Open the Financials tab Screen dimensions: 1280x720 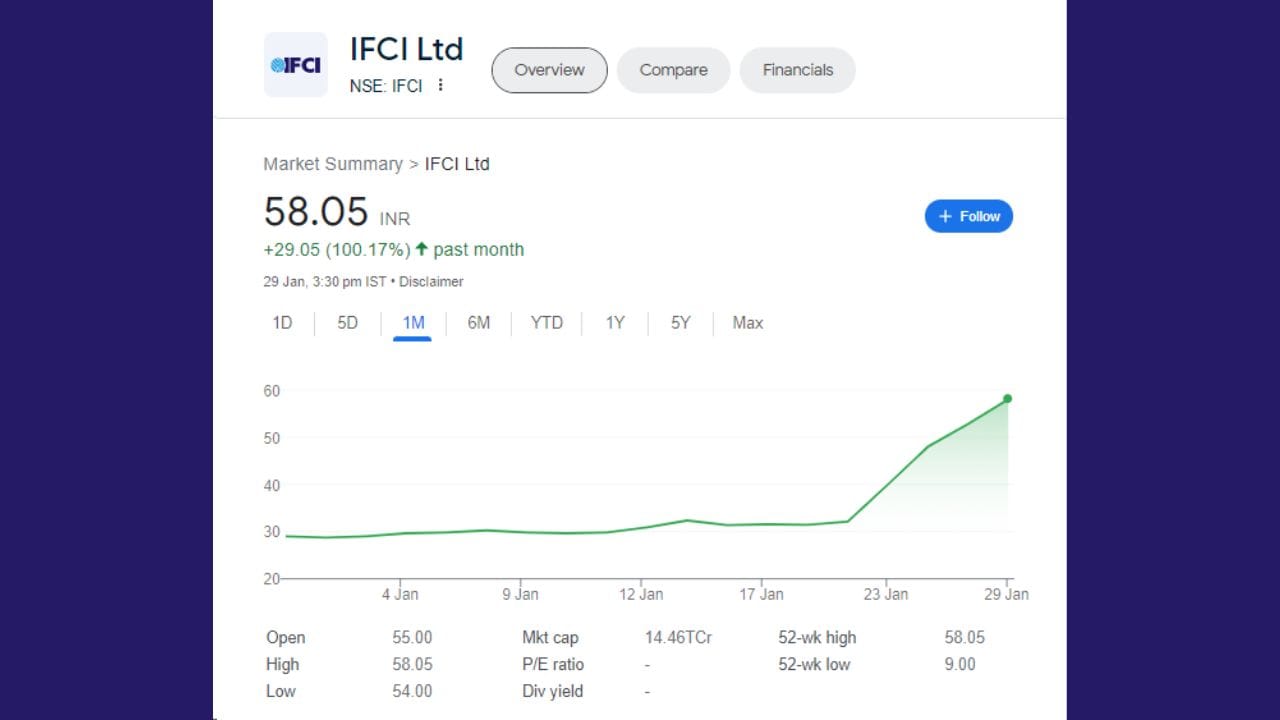point(797,70)
